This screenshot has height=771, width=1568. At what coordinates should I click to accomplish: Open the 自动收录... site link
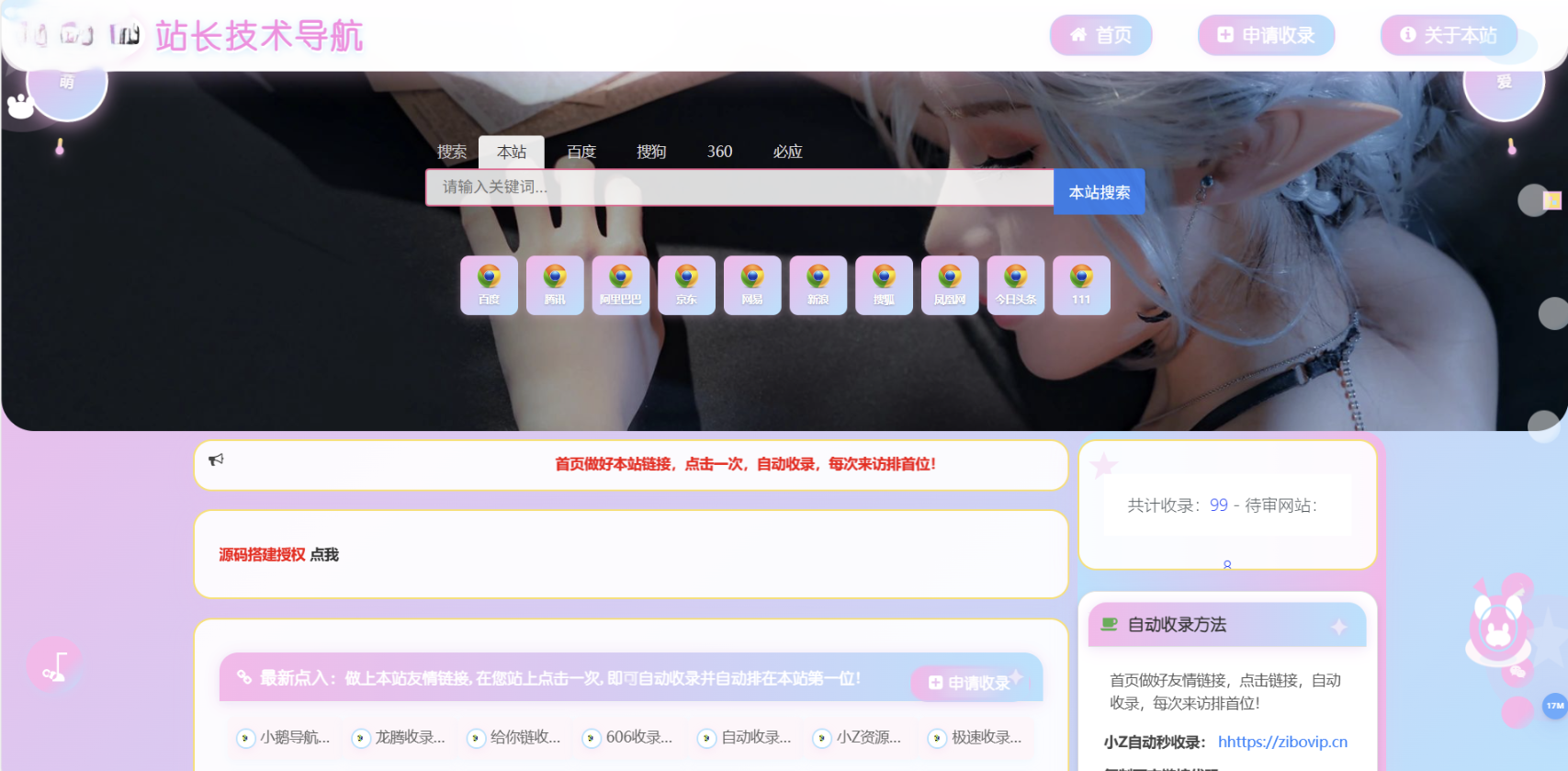click(x=745, y=737)
